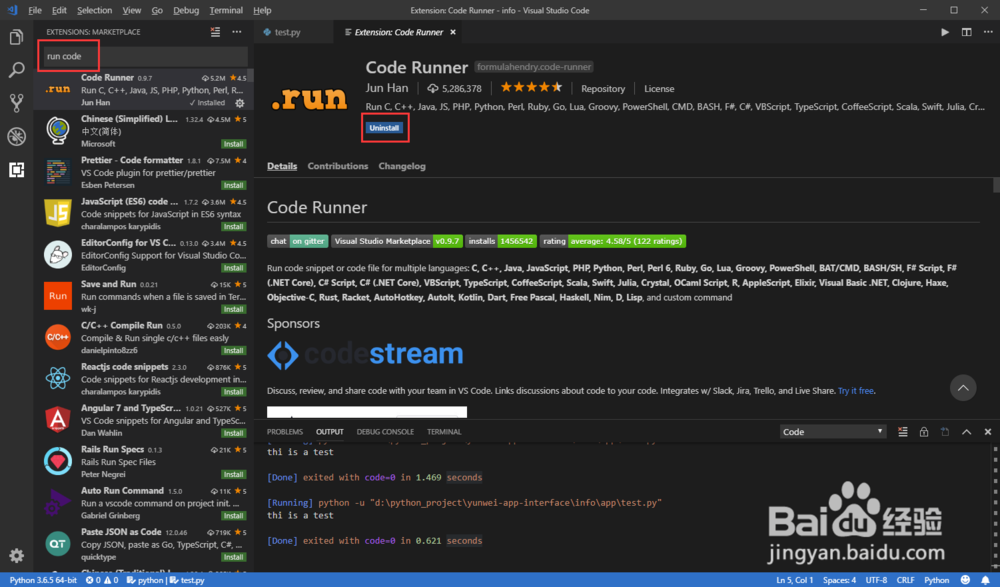Image resolution: width=1000 pixels, height=587 pixels.
Task: Clear the extension search results filter icon
Action: (217, 32)
